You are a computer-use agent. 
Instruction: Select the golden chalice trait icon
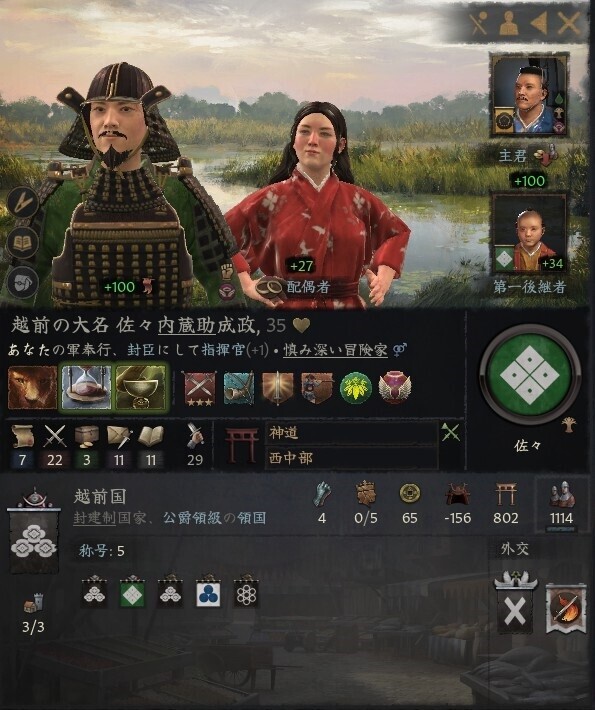point(141,388)
